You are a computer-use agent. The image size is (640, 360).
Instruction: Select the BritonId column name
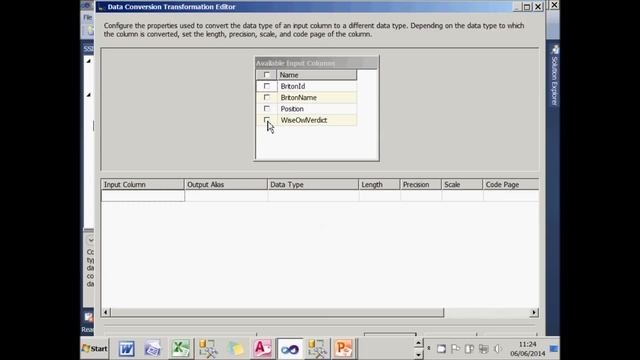(x=293, y=86)
